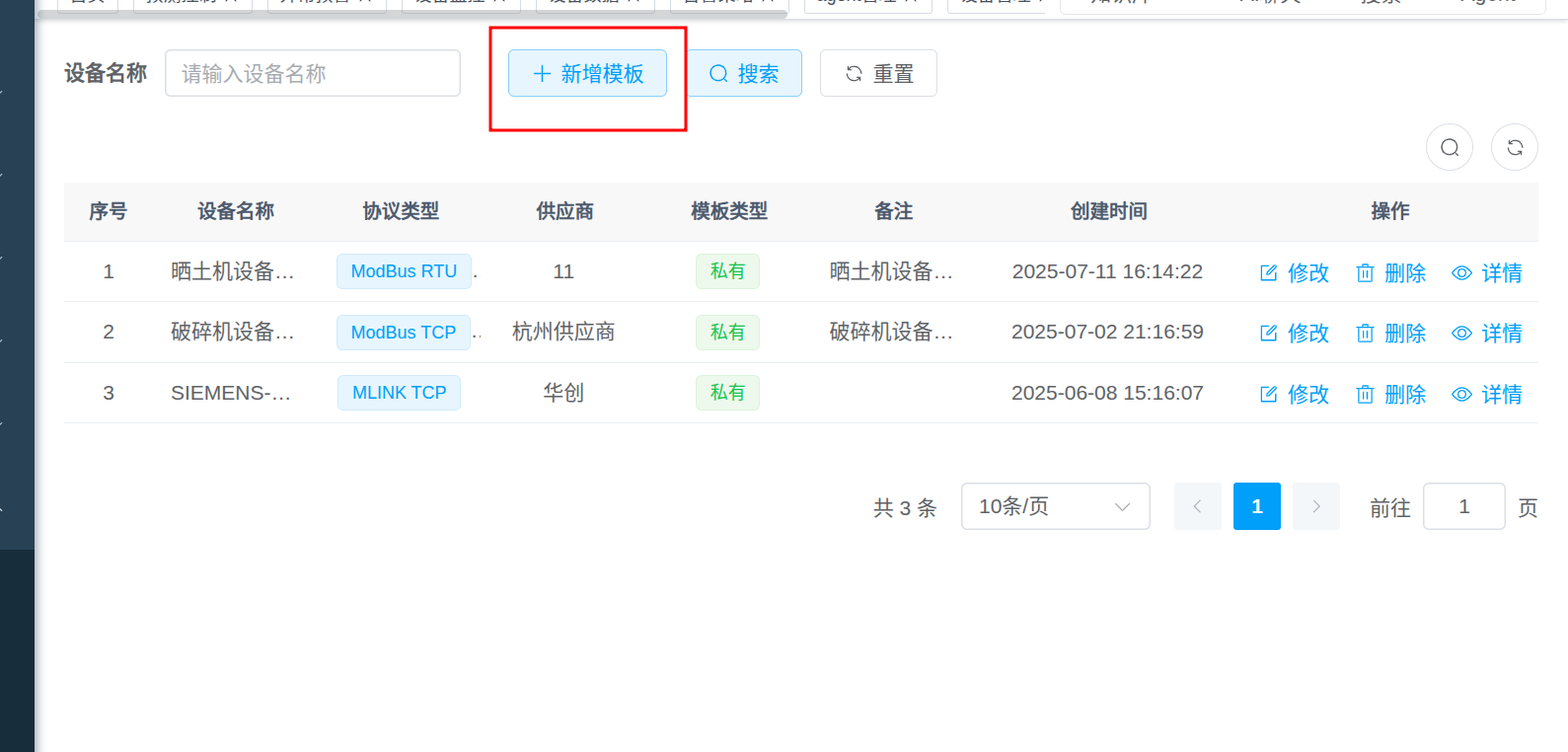Open the 10条/页 page size dropdown
The width and height of the screenshot is (1568, 752).
click(1055, 506)
